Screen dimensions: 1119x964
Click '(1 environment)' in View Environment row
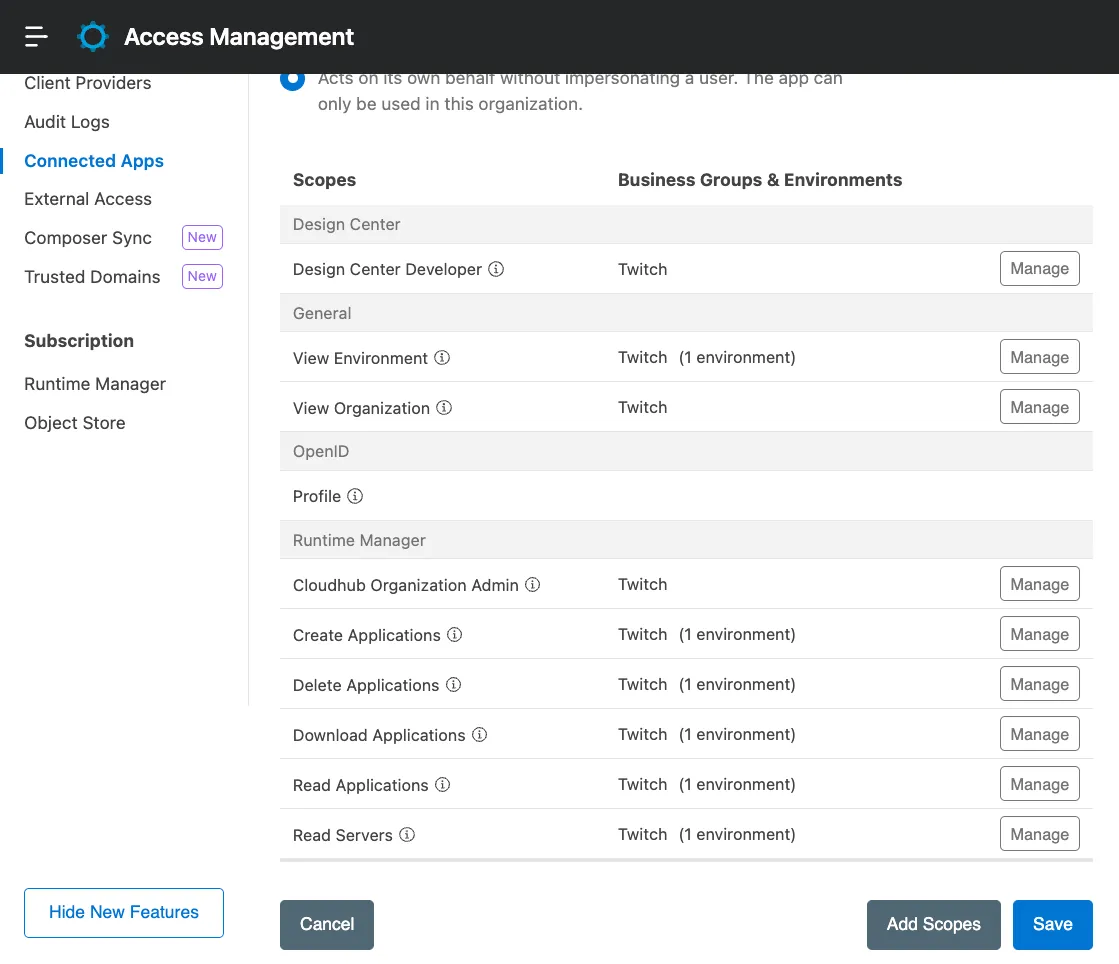pyautogui.click(x=737, y=357)
